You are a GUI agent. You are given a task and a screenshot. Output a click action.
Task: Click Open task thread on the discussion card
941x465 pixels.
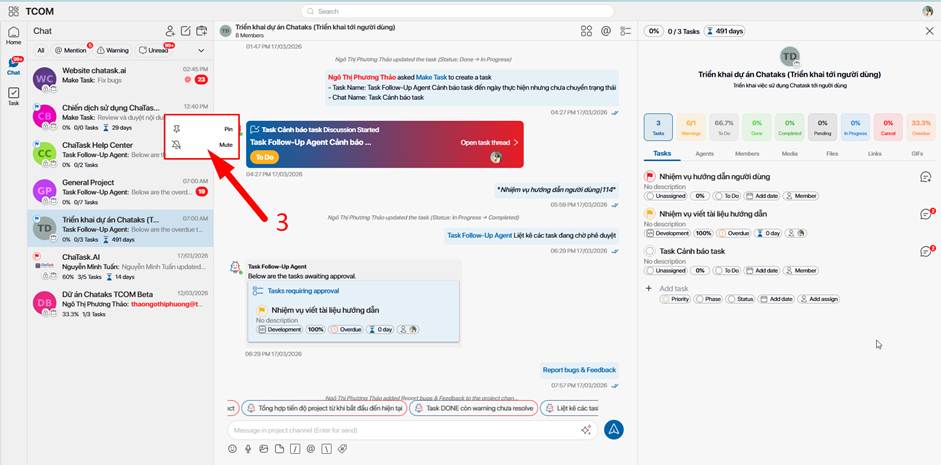pos(489,143)
